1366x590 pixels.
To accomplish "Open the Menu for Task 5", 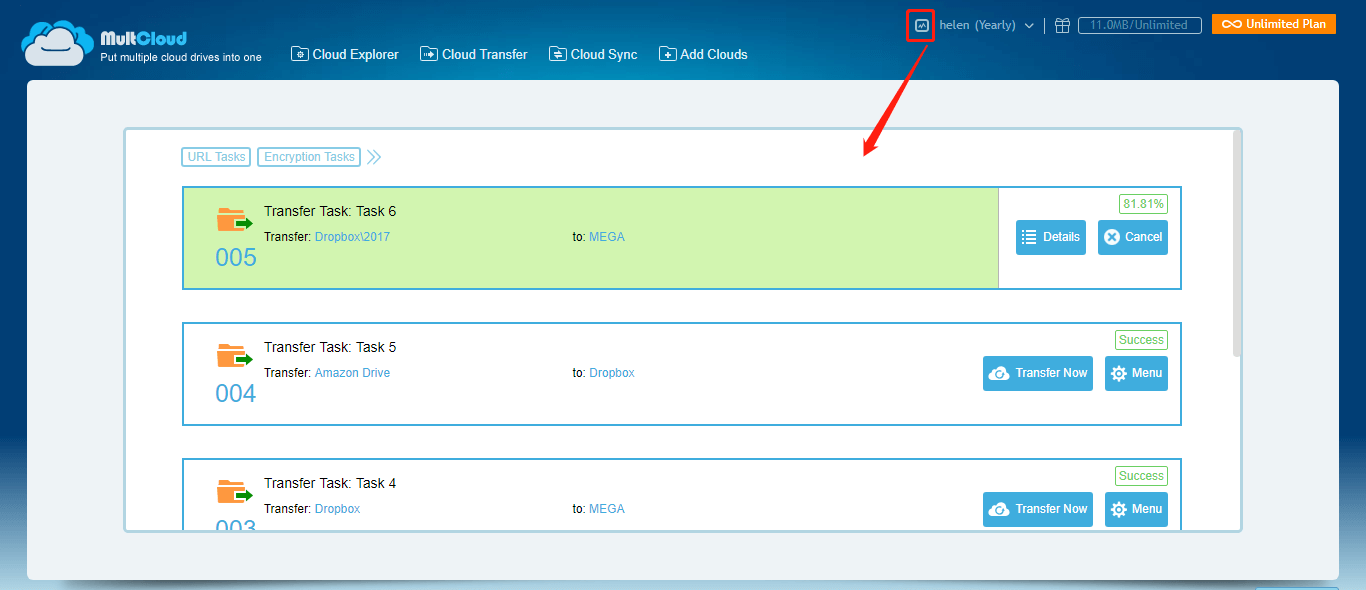I will click(1136, 373).
